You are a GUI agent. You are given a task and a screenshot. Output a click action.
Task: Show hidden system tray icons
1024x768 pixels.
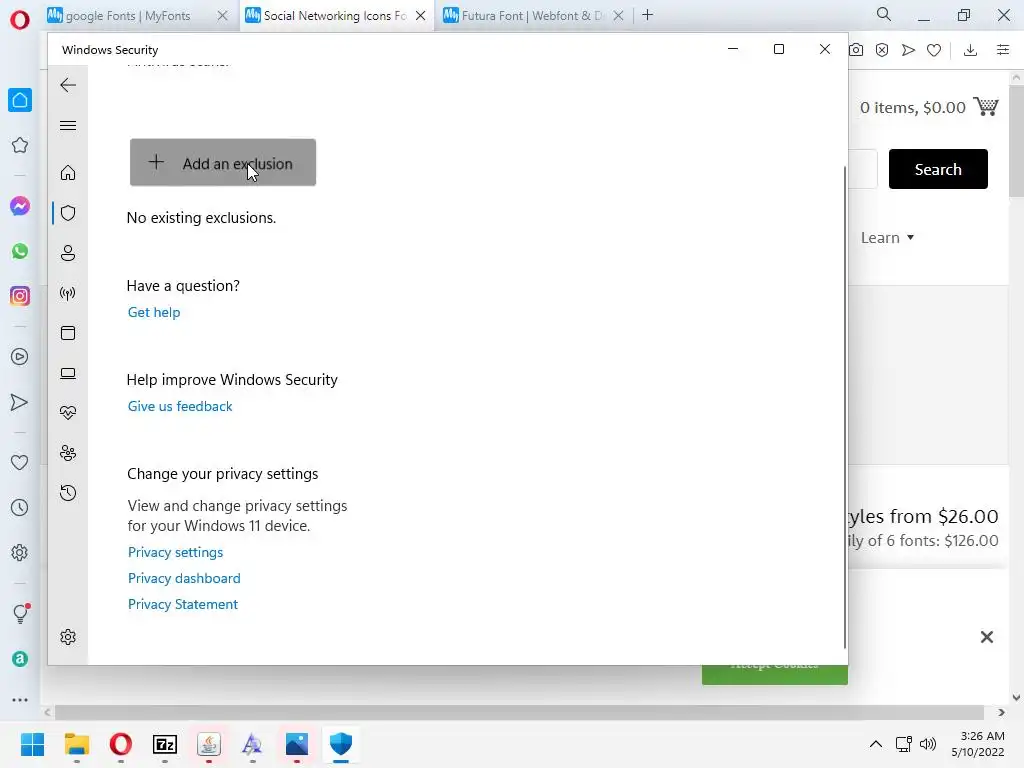[876, 744]
